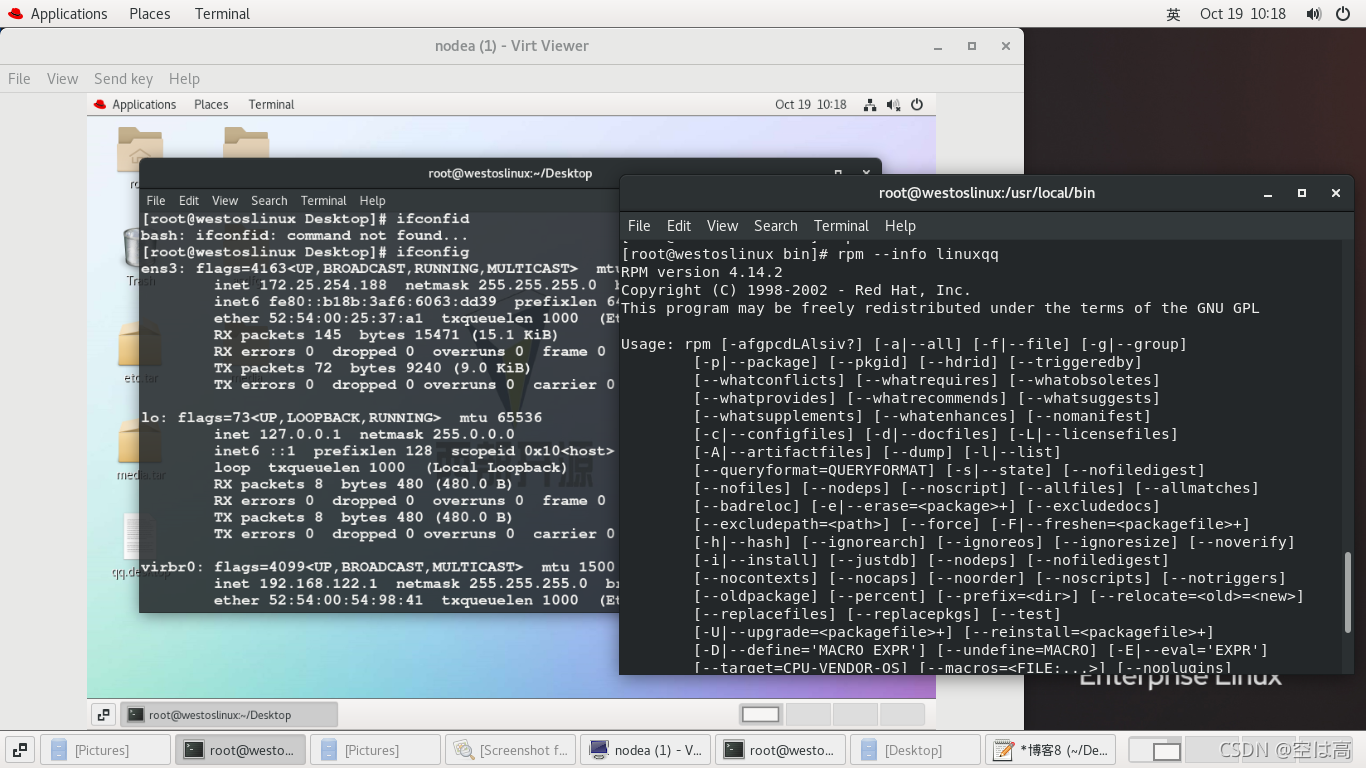Open Search menu in /usr/local/bin terminal
The height and width of the screenshot is (768, 1366).
[775, 226]
